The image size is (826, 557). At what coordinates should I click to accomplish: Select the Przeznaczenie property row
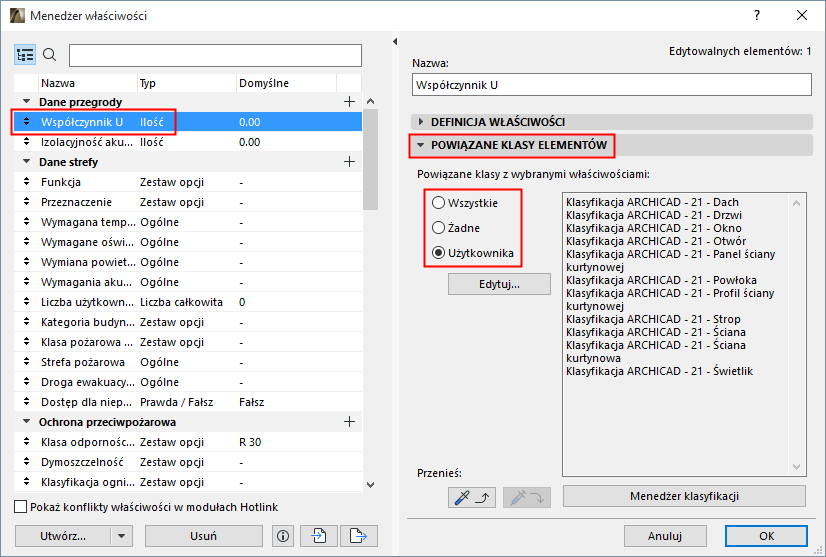pos(188,202)
